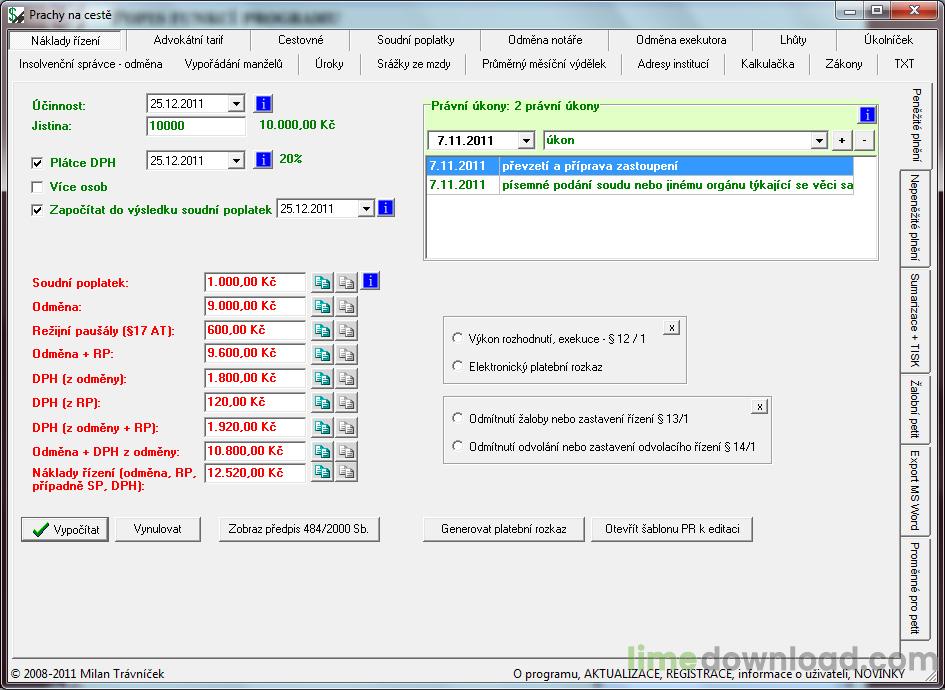945x690 pixels.
Task: Click the Generovat platební rozkaz button
Action: tap(503, 529)
